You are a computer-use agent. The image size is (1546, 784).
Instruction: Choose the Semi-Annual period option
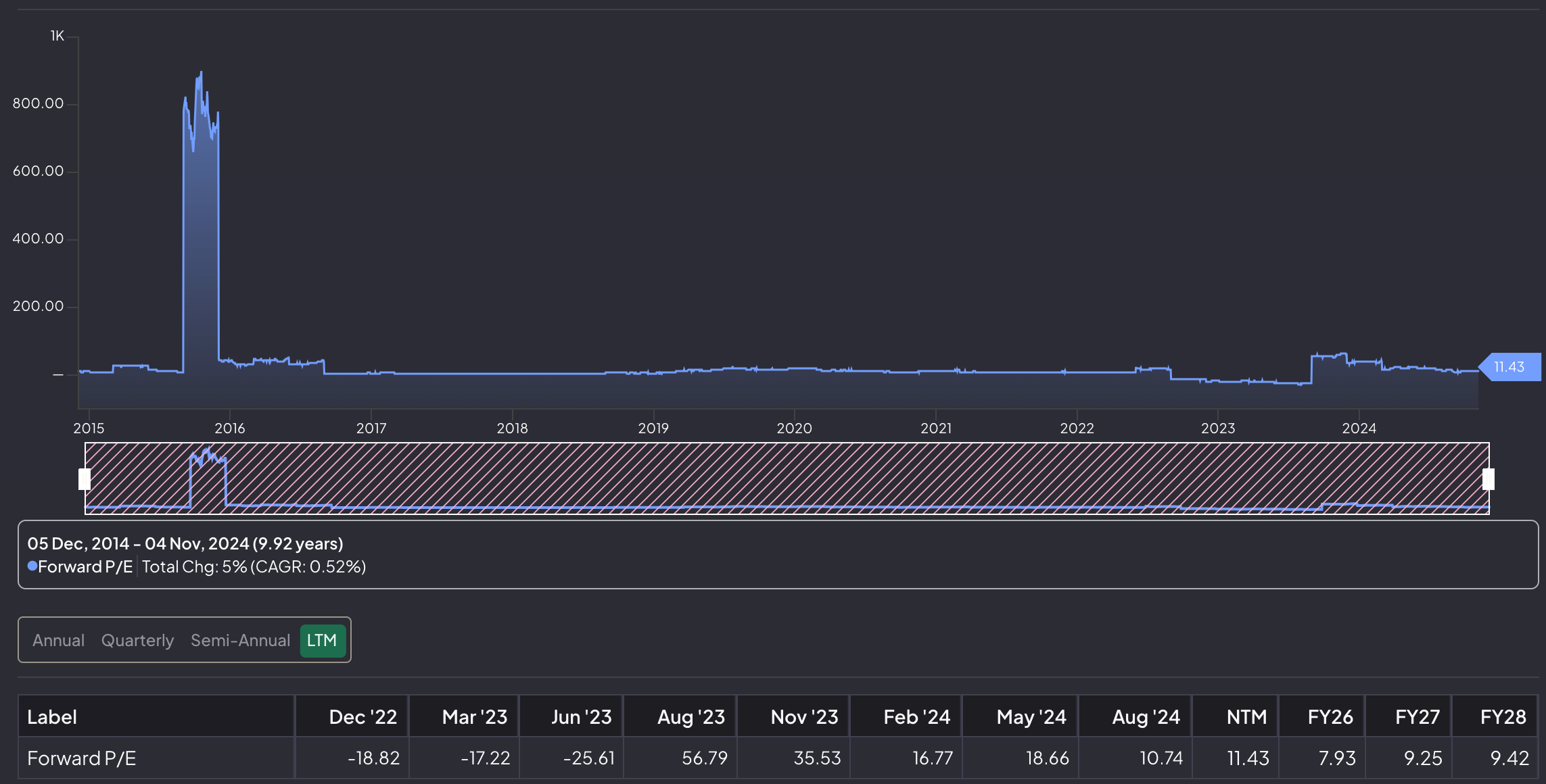click(x=240, y=640)
